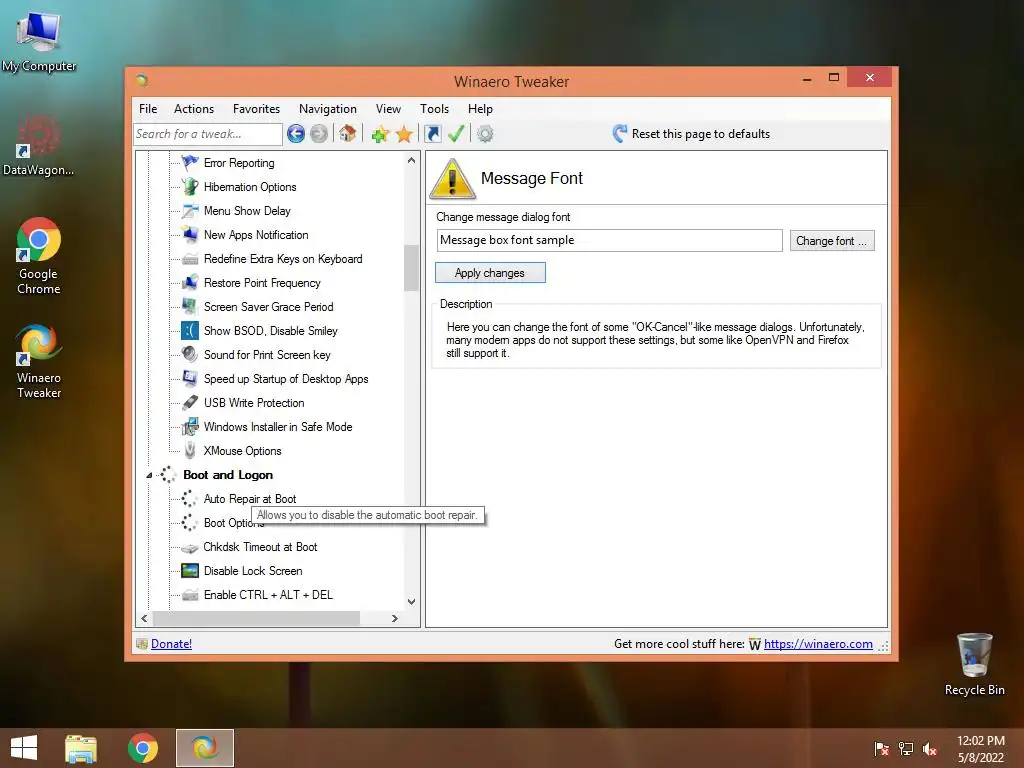The height and width of the screenshot is (768, 1024).
Task: Click the Restore Point Frequency icon
Action: click(190, 282)
